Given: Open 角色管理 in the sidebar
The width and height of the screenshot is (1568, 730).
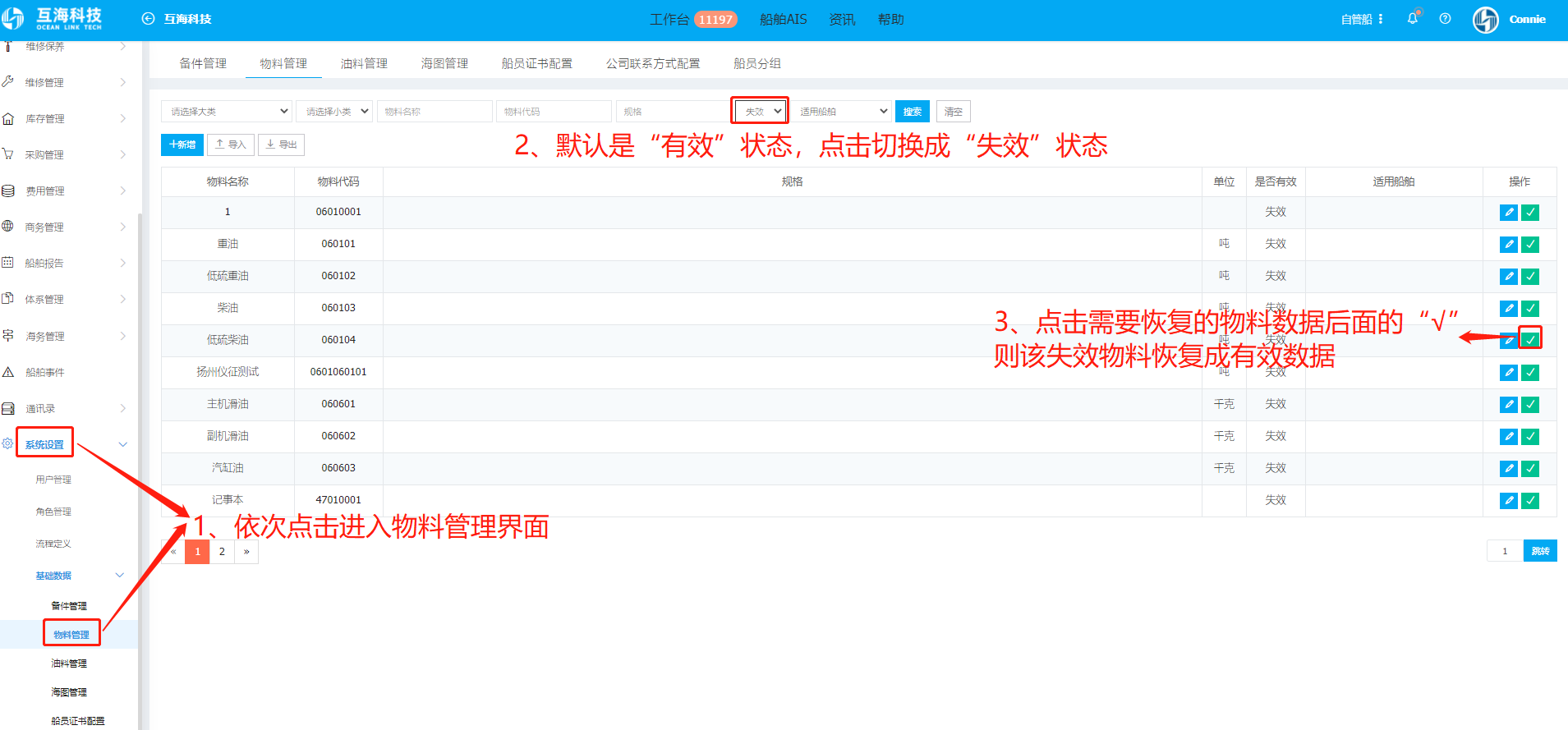Looking at the screenshot, I should click(53, 512).
